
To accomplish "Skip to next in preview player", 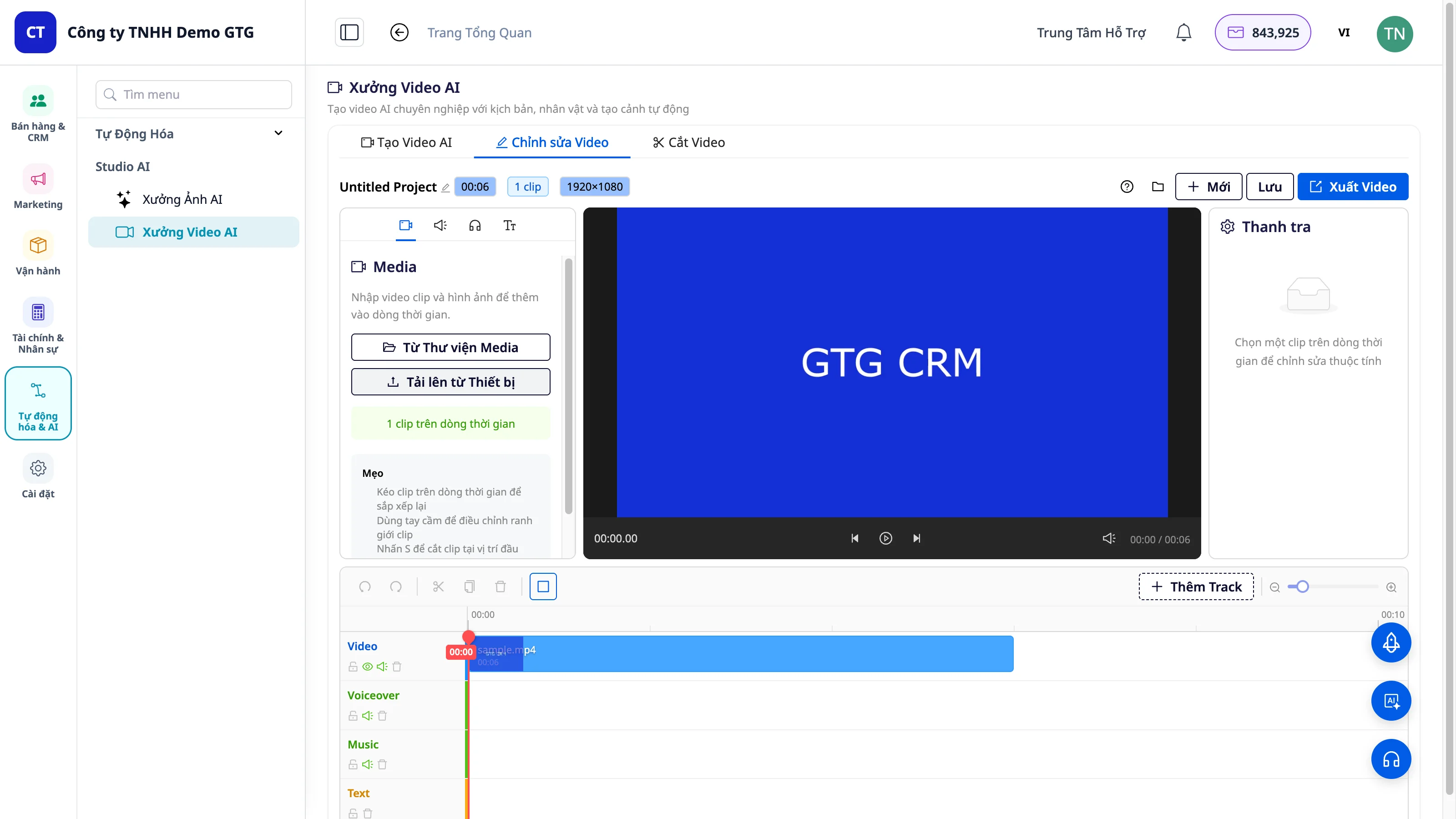I will (917, 538).
